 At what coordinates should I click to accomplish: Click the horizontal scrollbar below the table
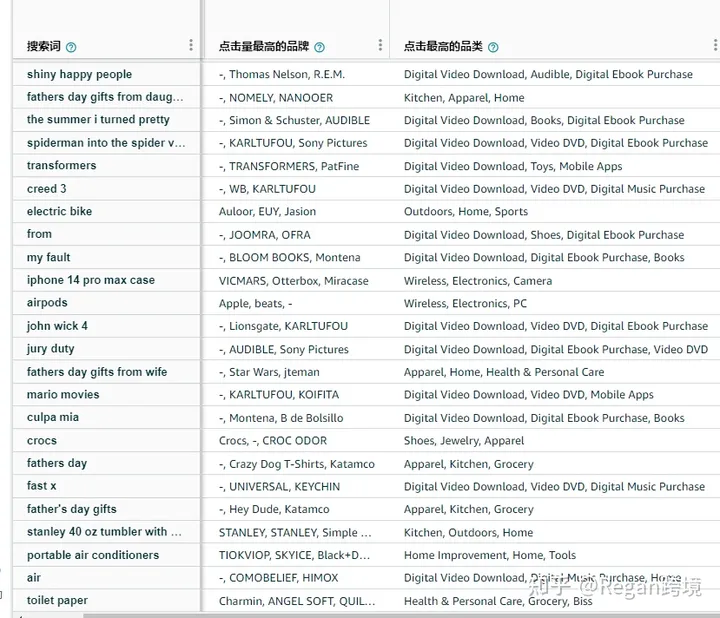(x=399, y=615)
